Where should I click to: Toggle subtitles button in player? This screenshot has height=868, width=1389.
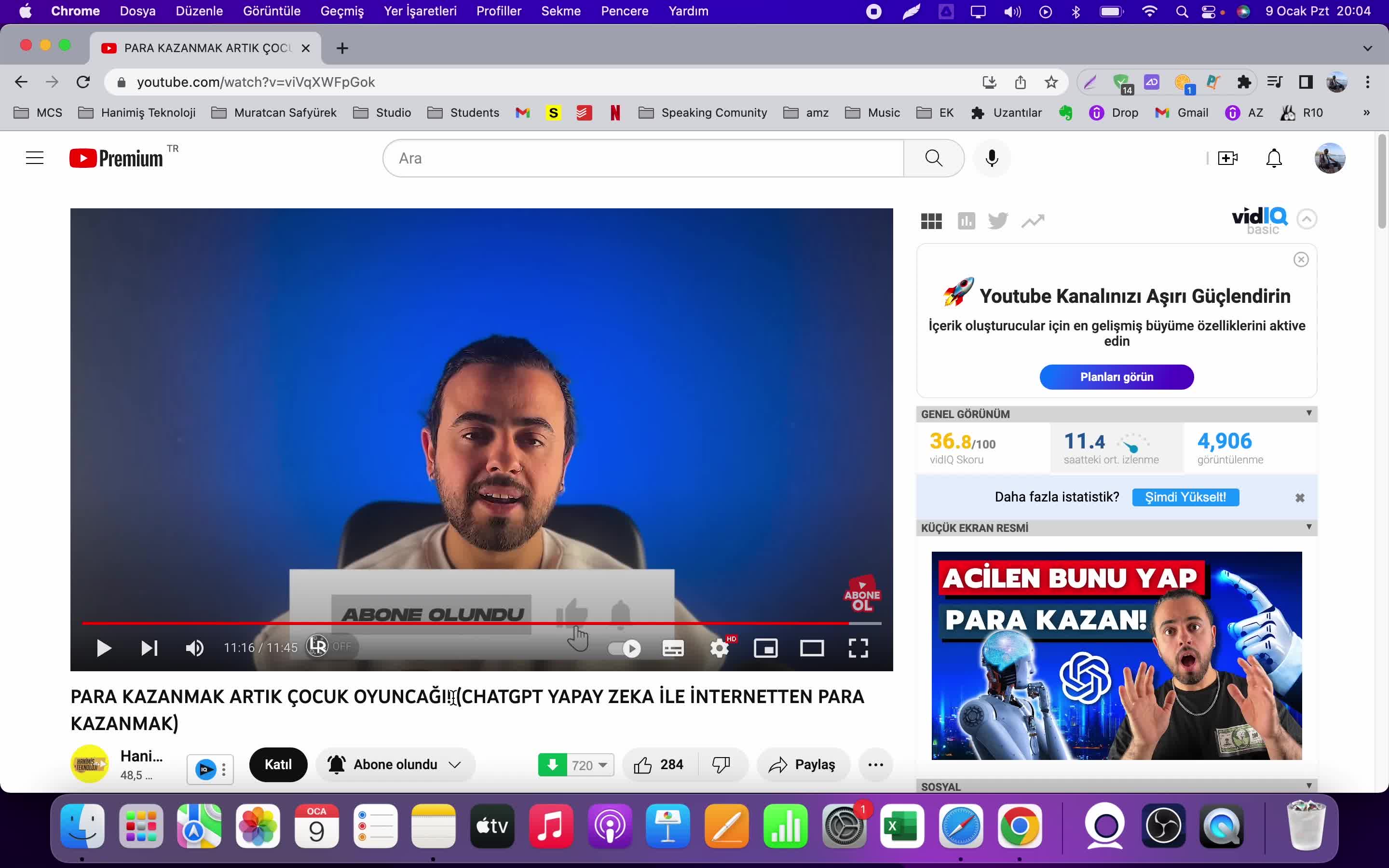pos(673,649)
